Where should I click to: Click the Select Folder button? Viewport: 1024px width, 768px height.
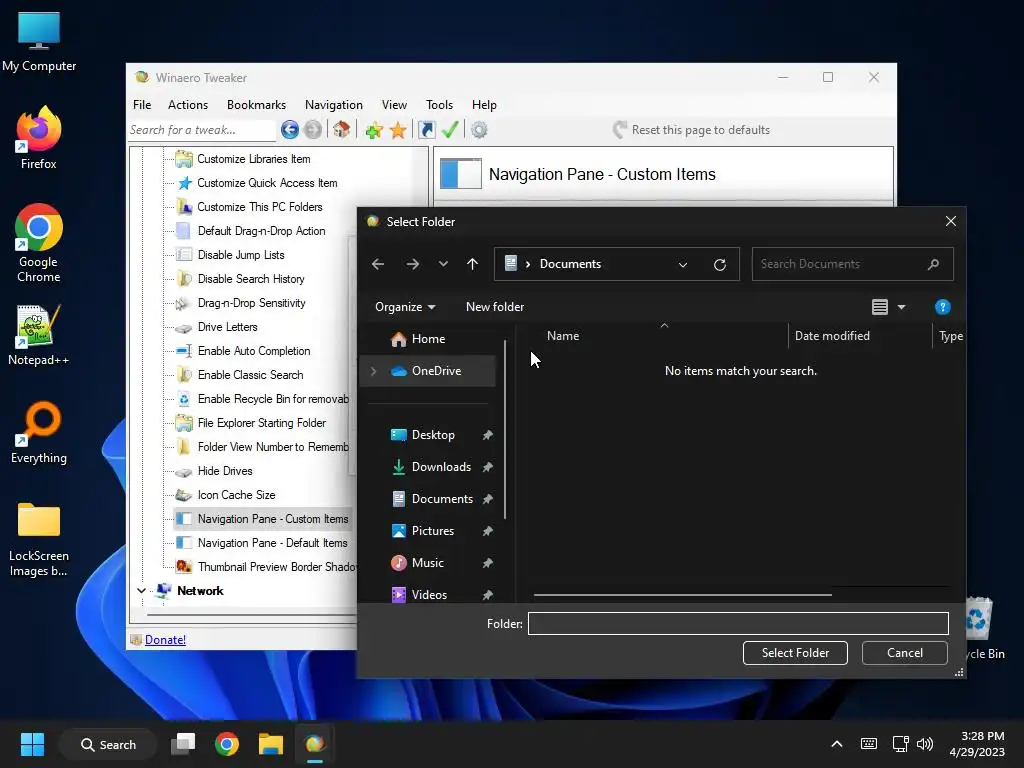click(795, 653)
